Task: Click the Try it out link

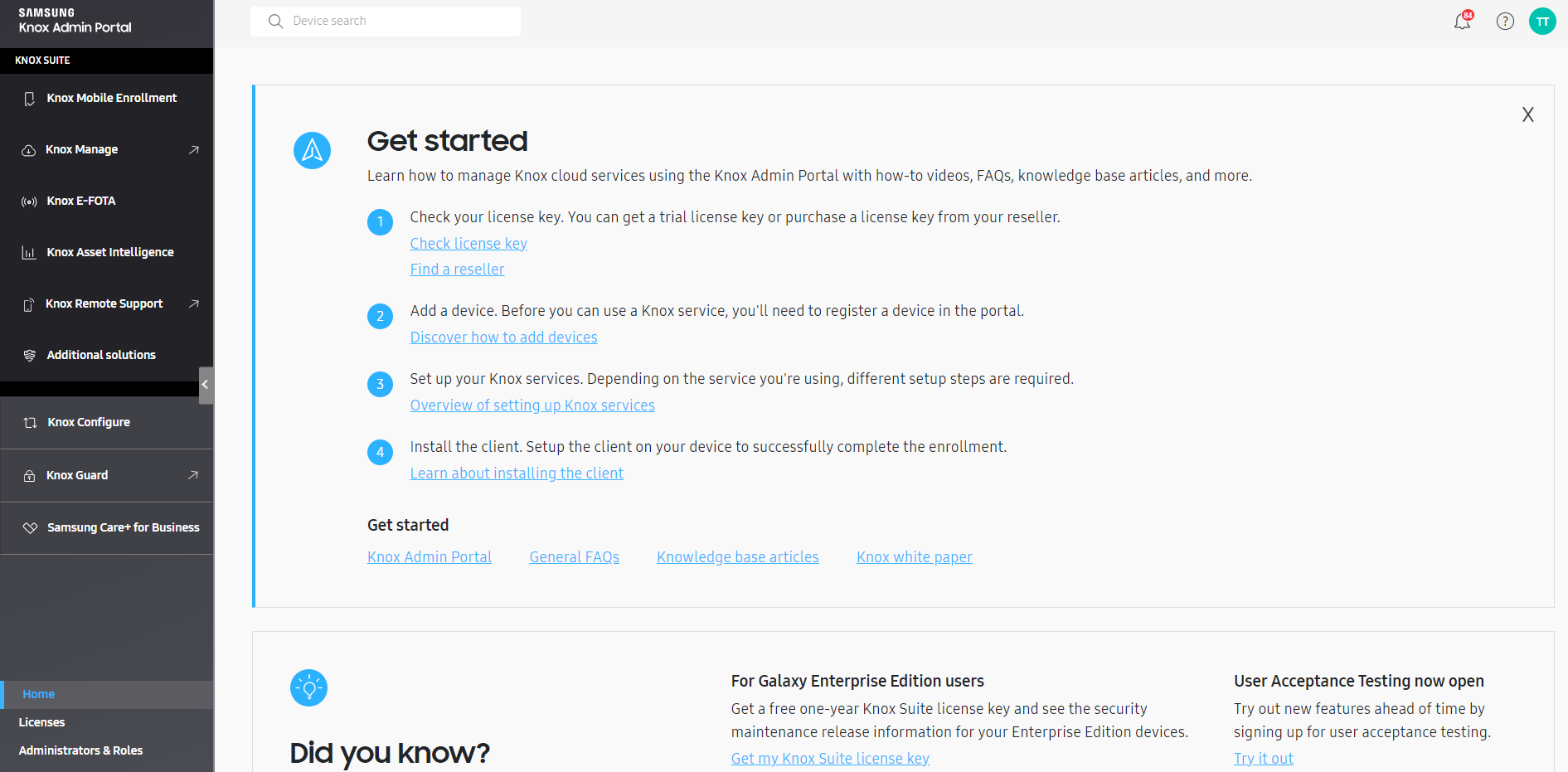Action: click(1264, 759)
